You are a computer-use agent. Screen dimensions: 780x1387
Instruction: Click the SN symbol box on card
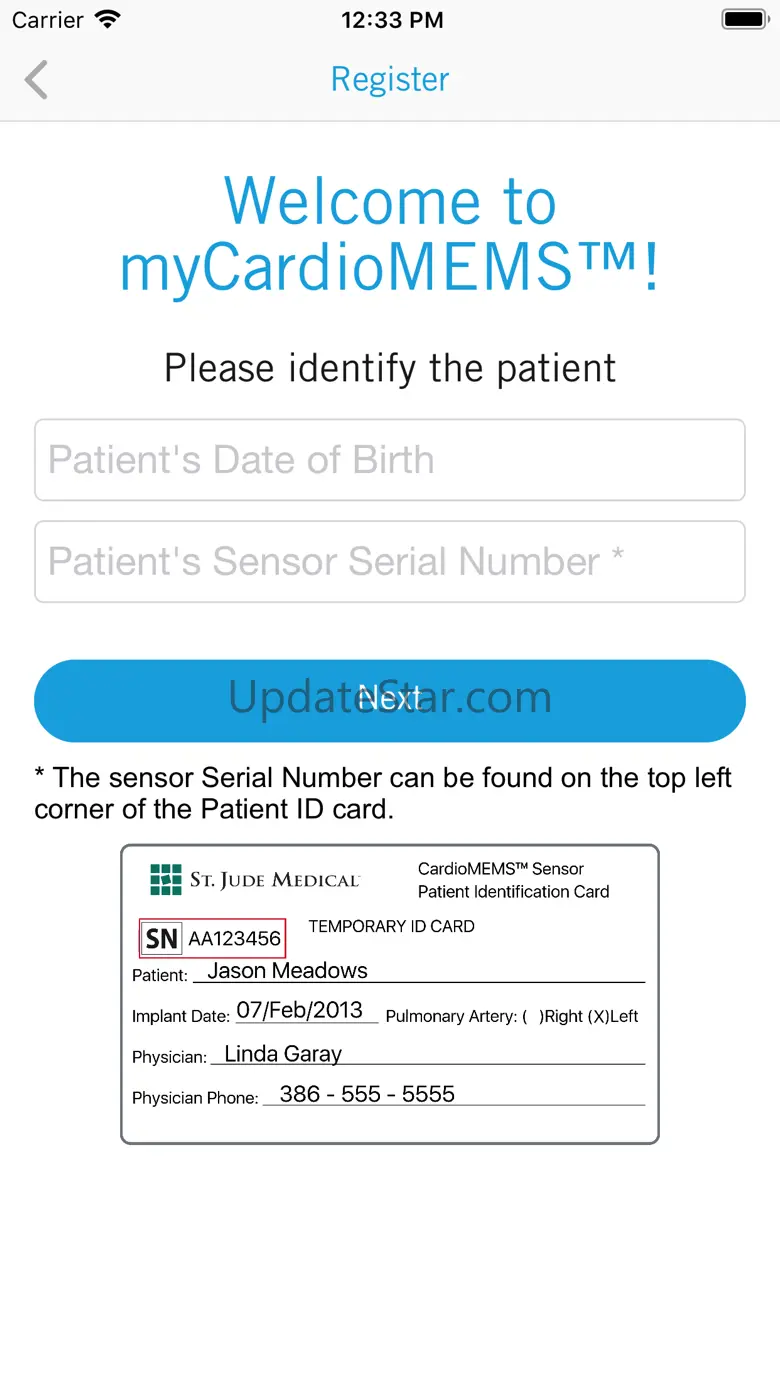(x=161, y=939)
